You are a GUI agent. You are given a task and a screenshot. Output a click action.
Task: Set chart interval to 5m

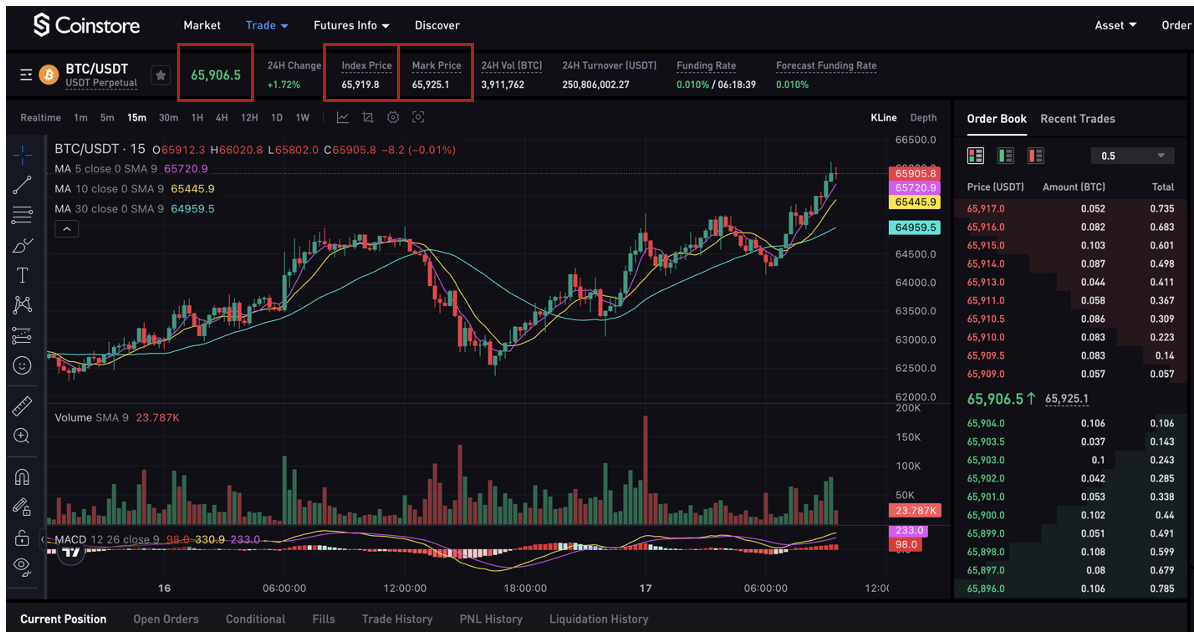[x=107, y=117]
